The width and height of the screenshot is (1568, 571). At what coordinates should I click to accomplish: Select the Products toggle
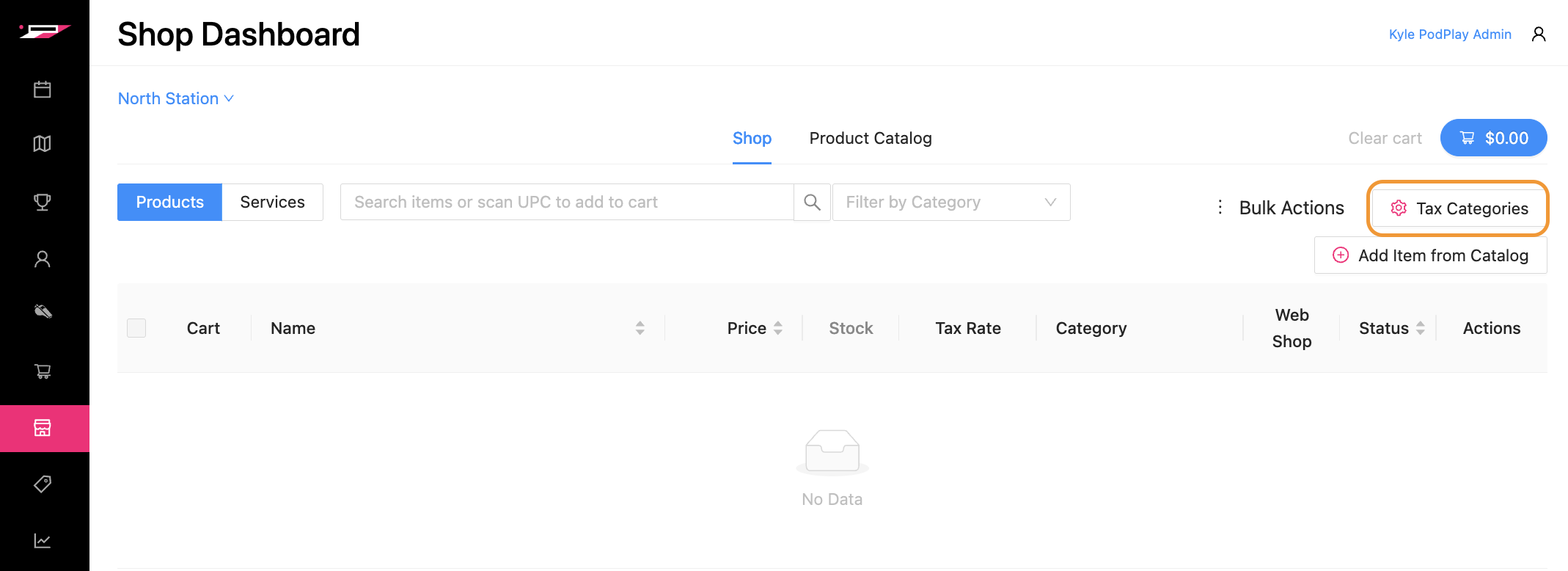(x=169, y=202)
